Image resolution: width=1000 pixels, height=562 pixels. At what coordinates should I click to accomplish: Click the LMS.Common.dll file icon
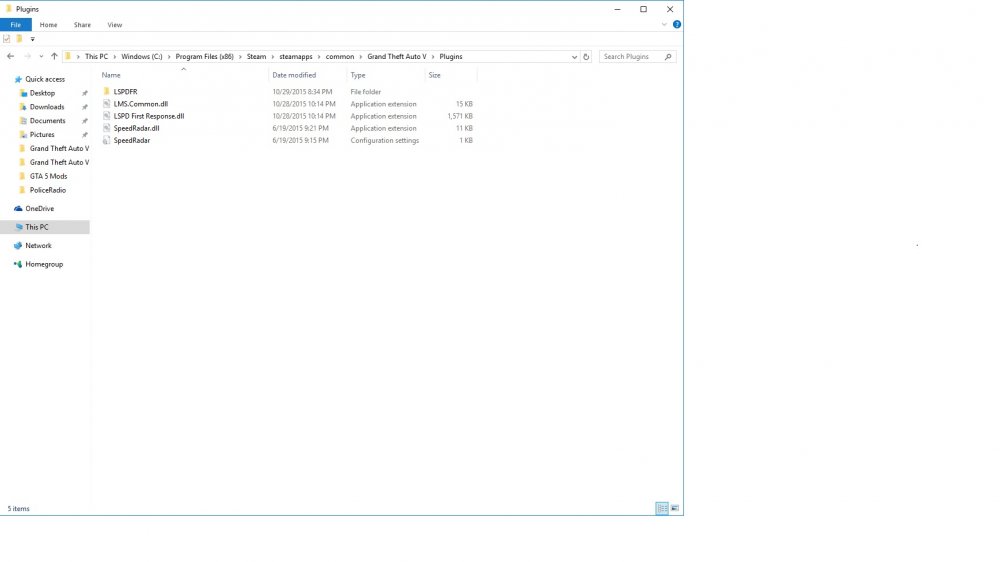(x=107, y=104)
